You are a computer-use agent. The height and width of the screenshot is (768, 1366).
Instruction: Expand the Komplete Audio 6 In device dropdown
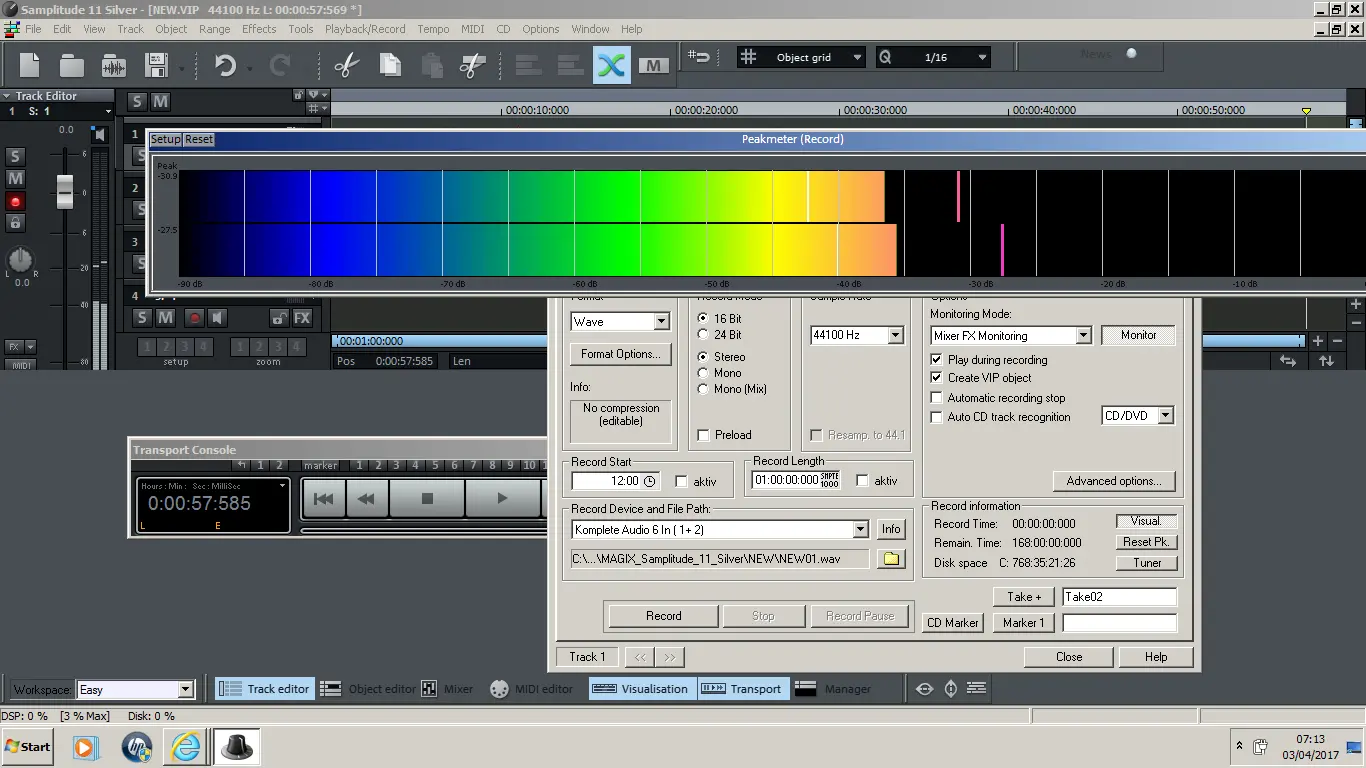tap(860, 530)
